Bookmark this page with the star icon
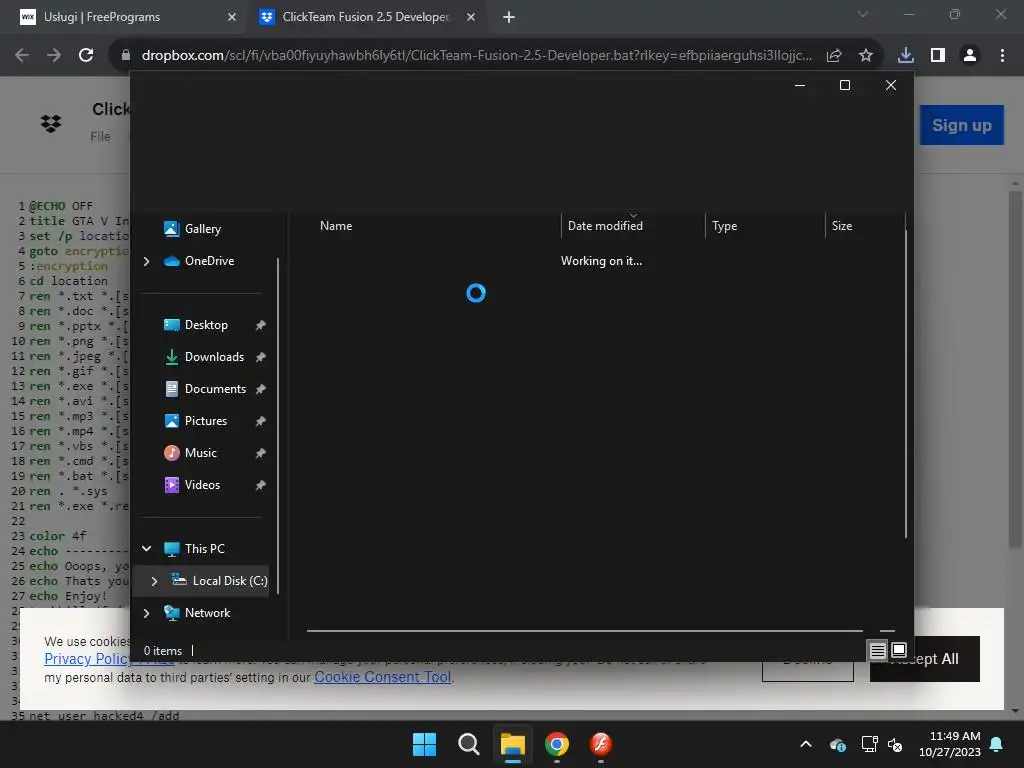Screen dimensions: 1024x768 [866, 56]
